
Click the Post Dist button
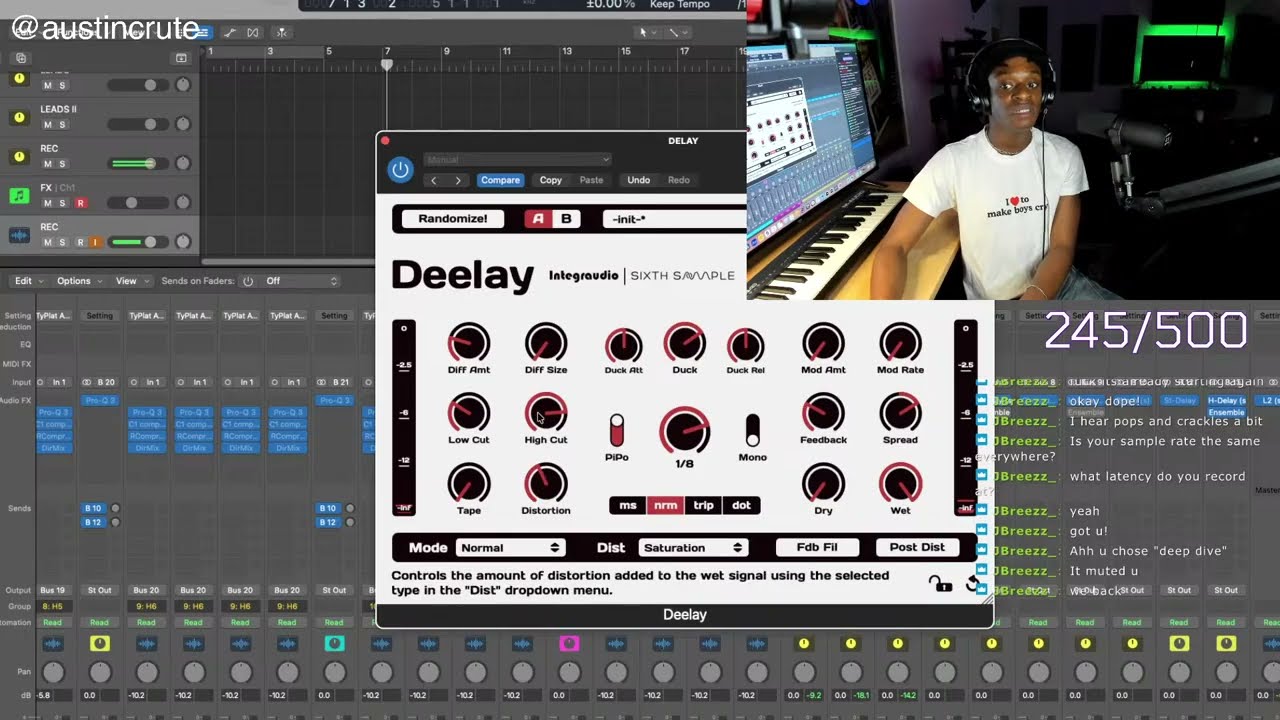click(x=917, y=547)
